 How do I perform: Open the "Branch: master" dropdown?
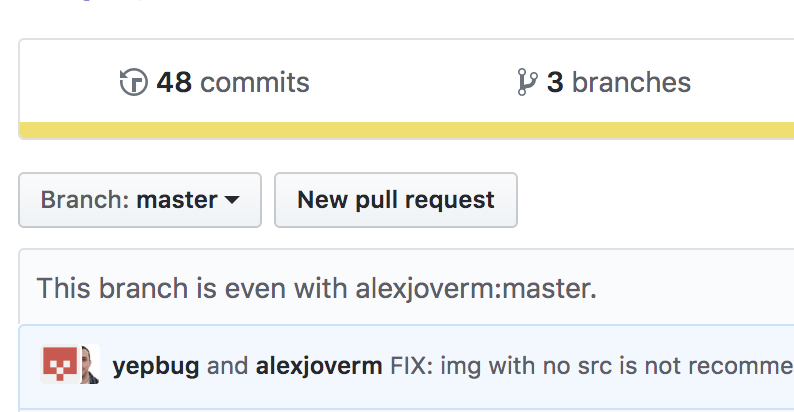pyautogui.click(x=140, y=200)
